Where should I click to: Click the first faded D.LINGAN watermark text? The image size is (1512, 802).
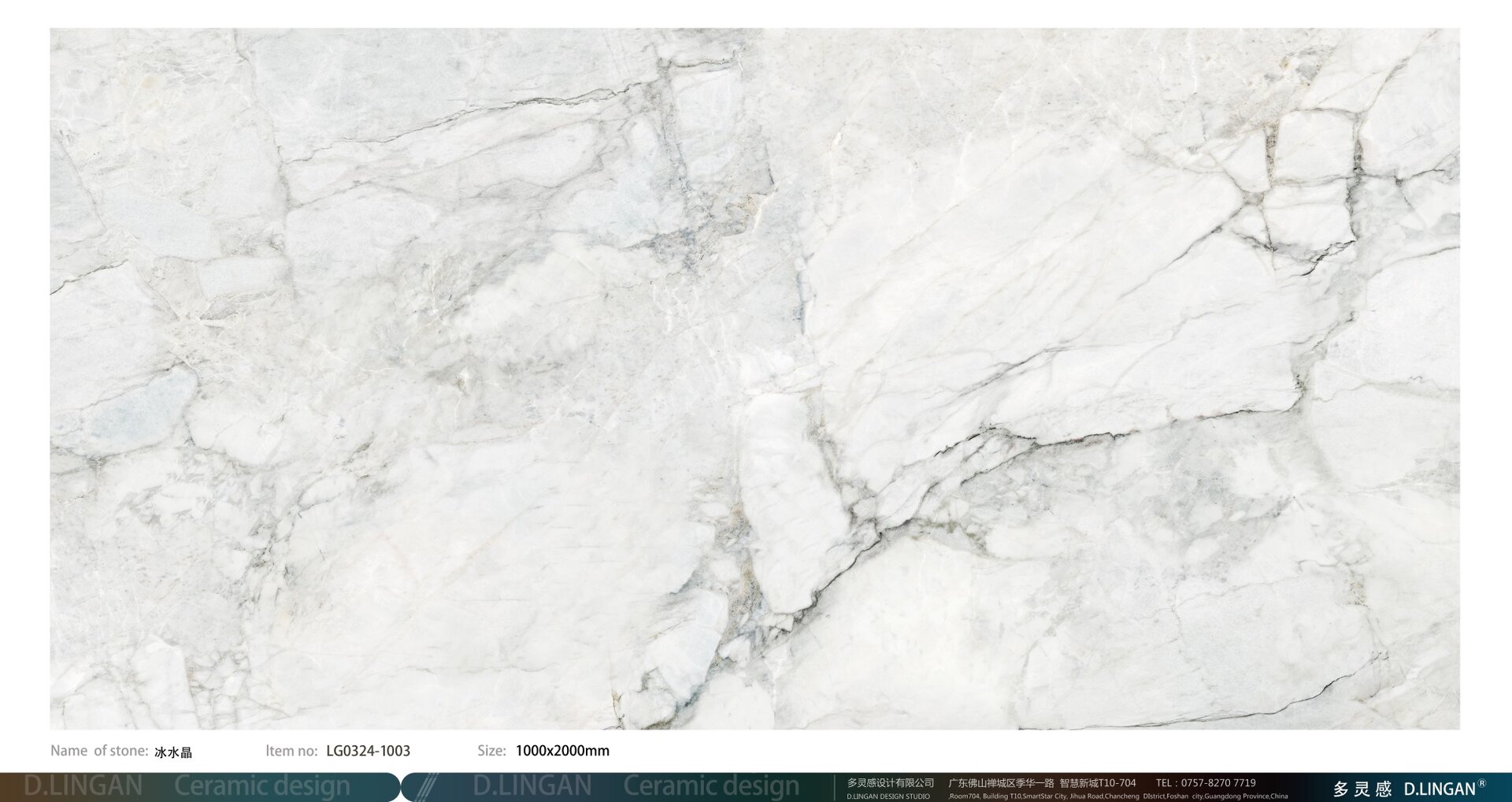coord(83,786)
